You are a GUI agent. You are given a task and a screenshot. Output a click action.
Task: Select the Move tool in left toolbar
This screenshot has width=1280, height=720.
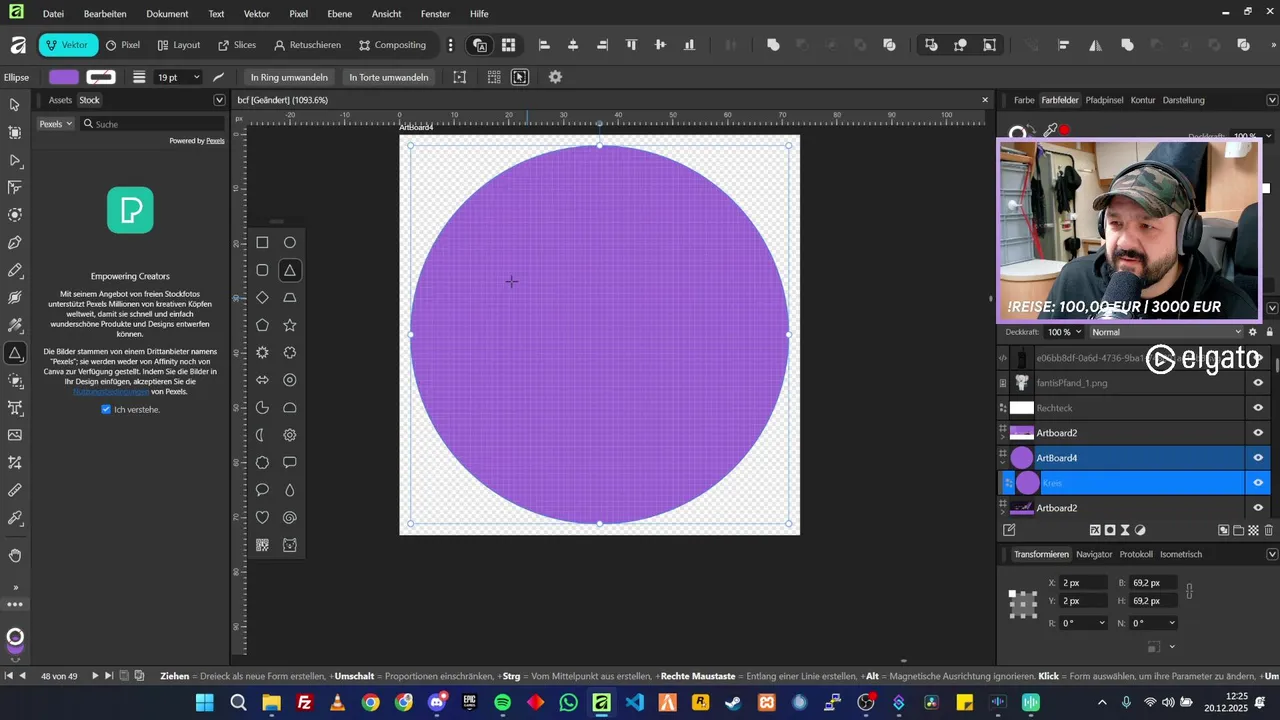click(x=15, y=105)
